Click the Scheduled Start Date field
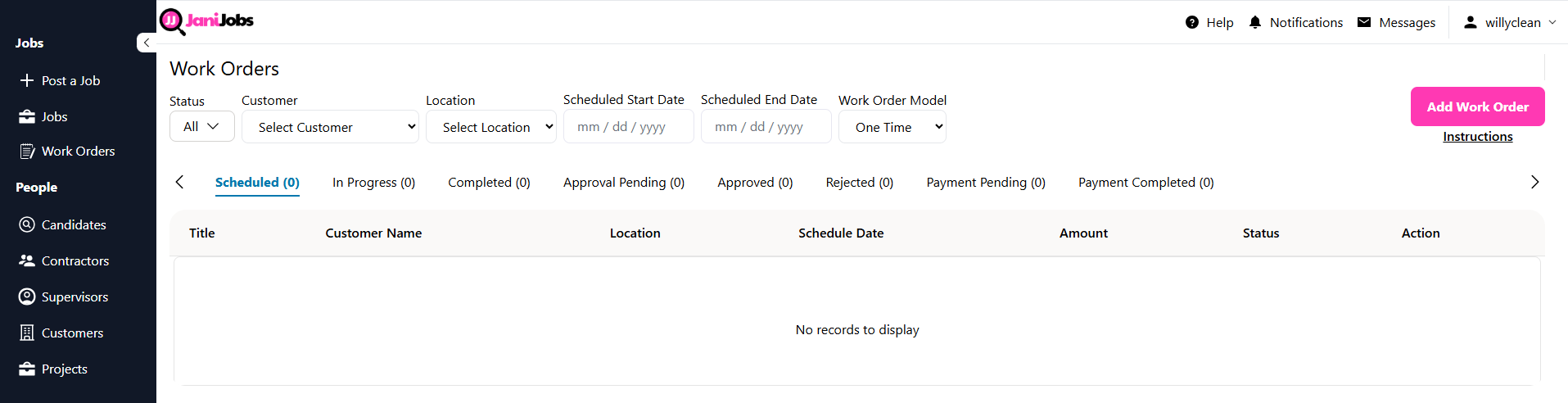This screenshot has height=403, width=1568. (629, 127)
